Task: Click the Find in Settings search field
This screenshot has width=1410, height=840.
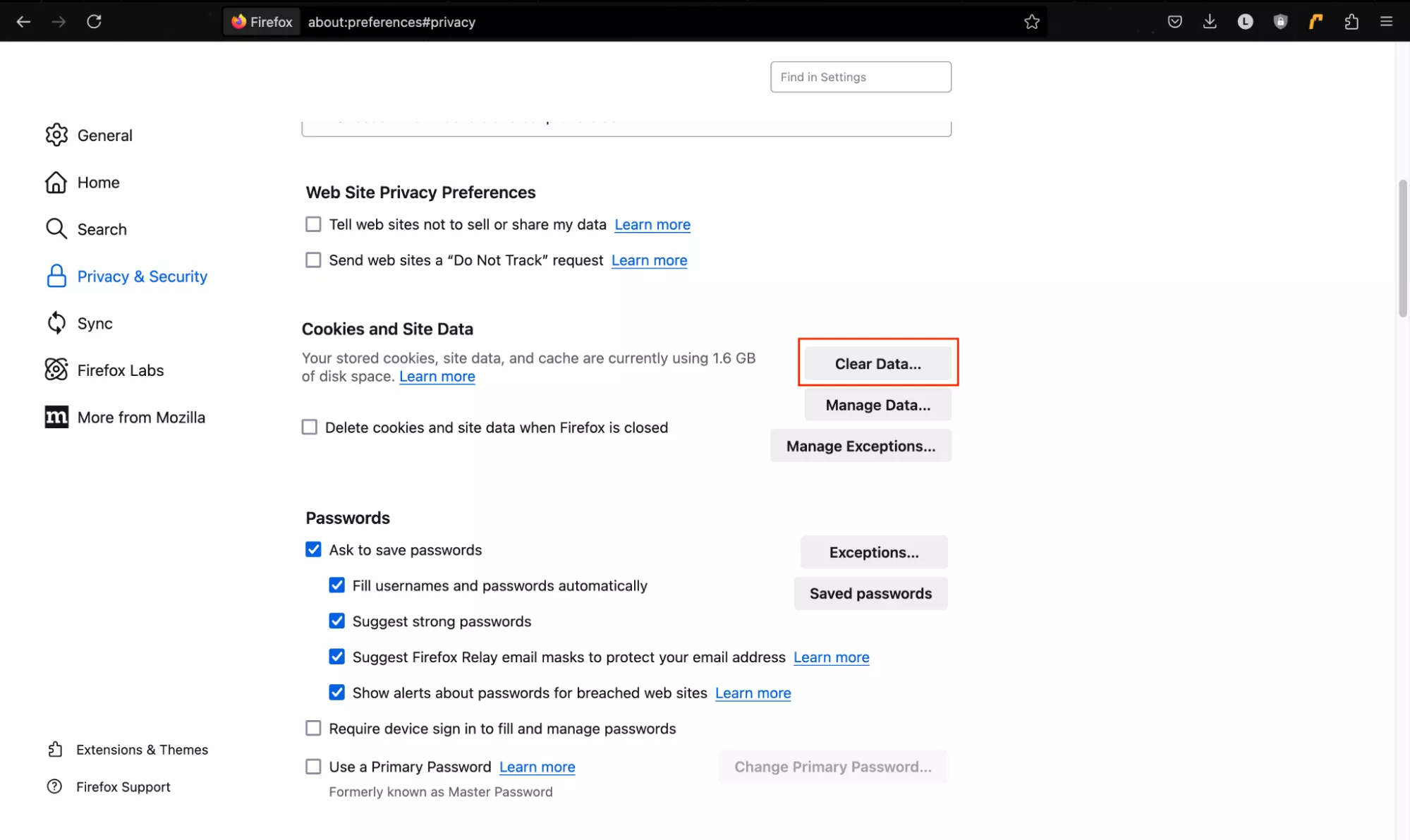Action: click(860, 77)
